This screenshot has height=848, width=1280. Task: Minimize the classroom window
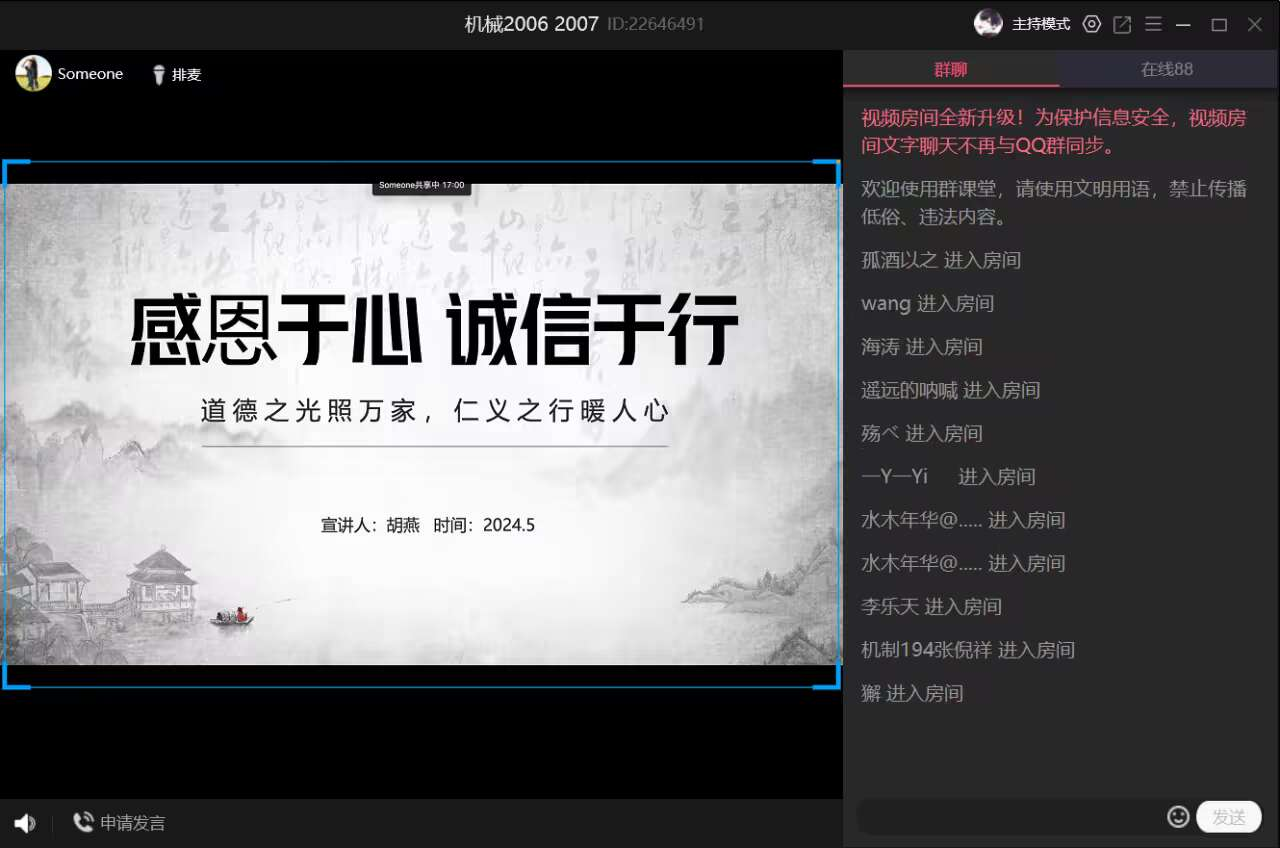1184,25
